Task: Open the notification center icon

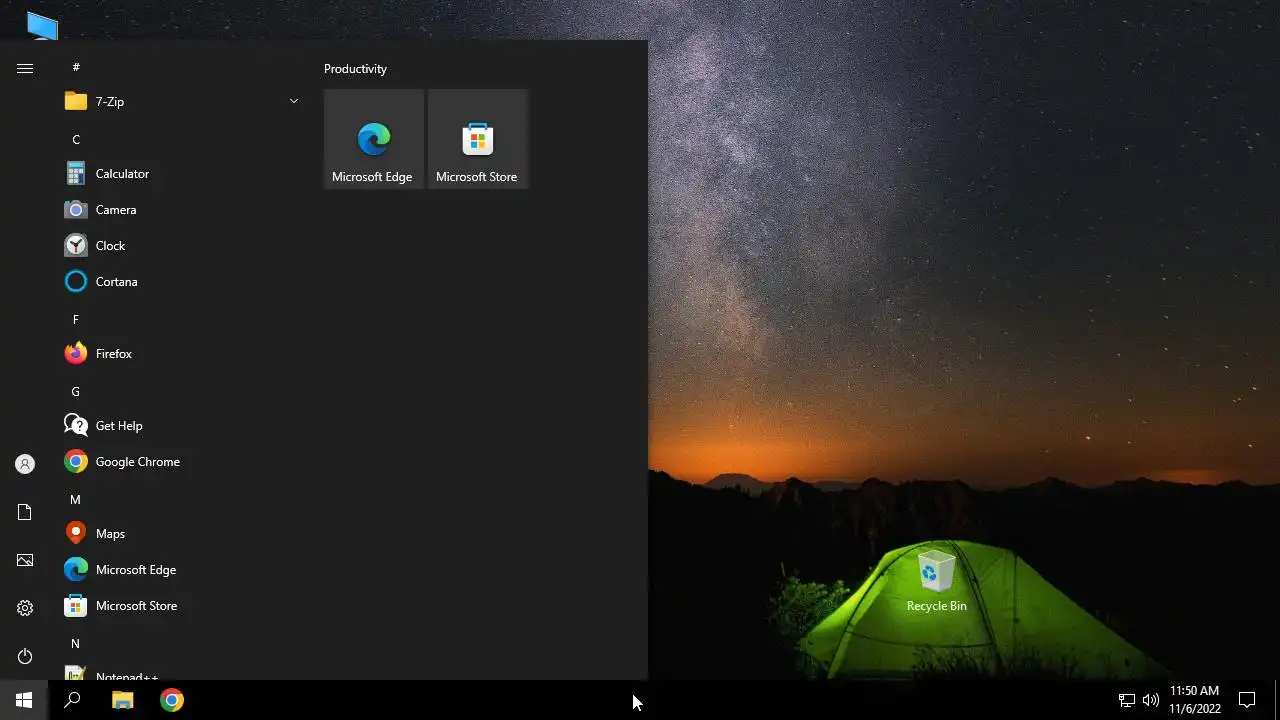Action: pos(1247,700)
